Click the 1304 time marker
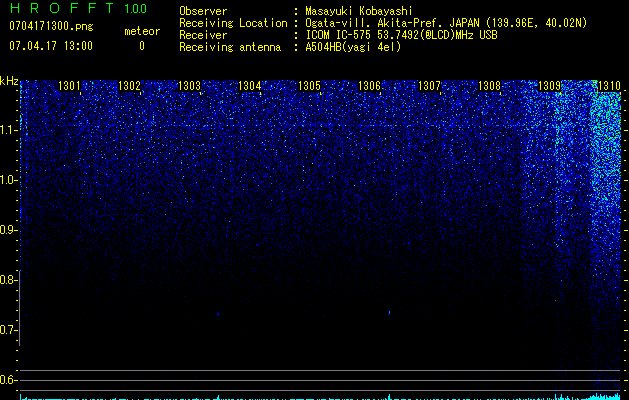The image size is (629, 400). point(250,86)
